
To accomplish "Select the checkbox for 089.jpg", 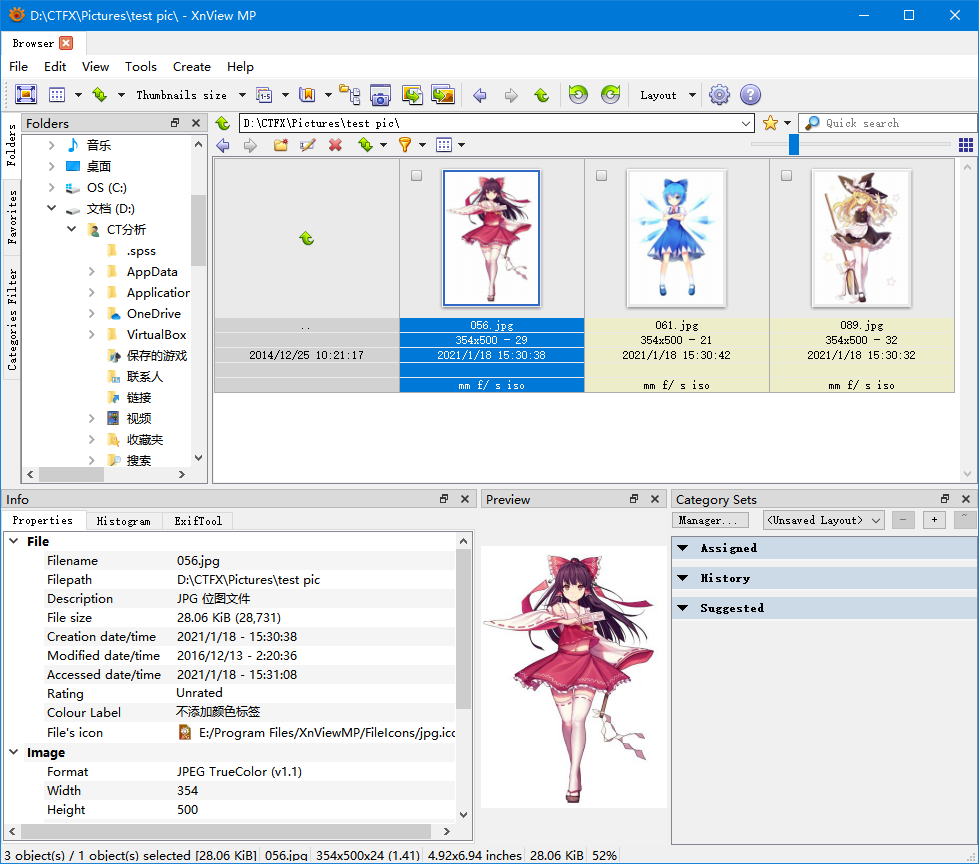I will click(x=786, y=176).
